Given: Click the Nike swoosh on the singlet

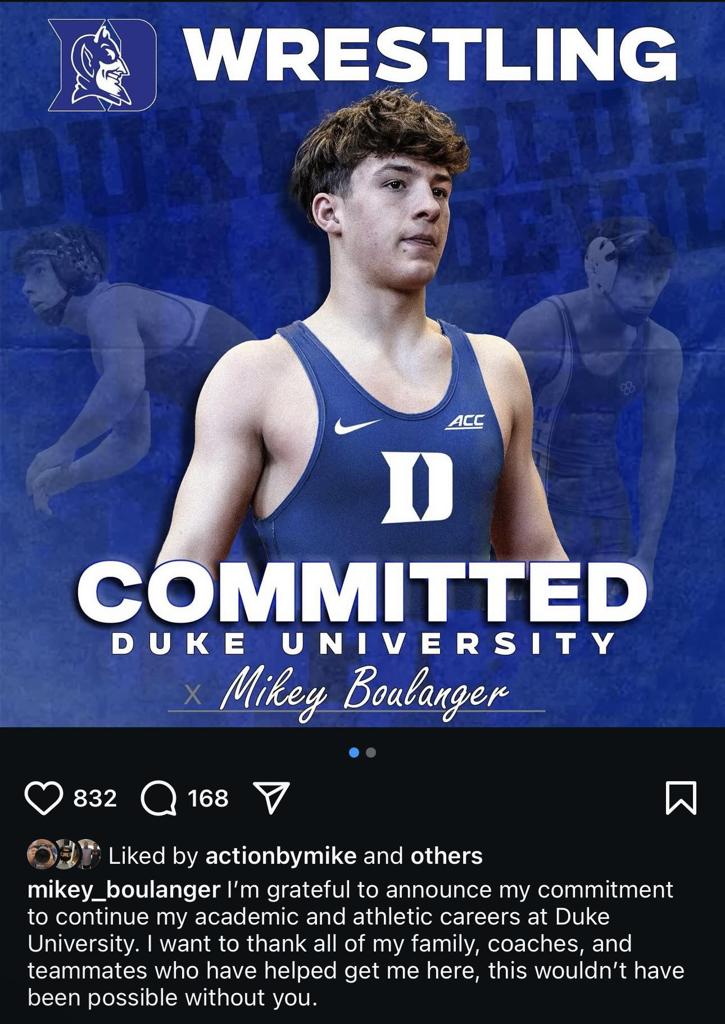Looking at the screenshot, I should 357,425.
